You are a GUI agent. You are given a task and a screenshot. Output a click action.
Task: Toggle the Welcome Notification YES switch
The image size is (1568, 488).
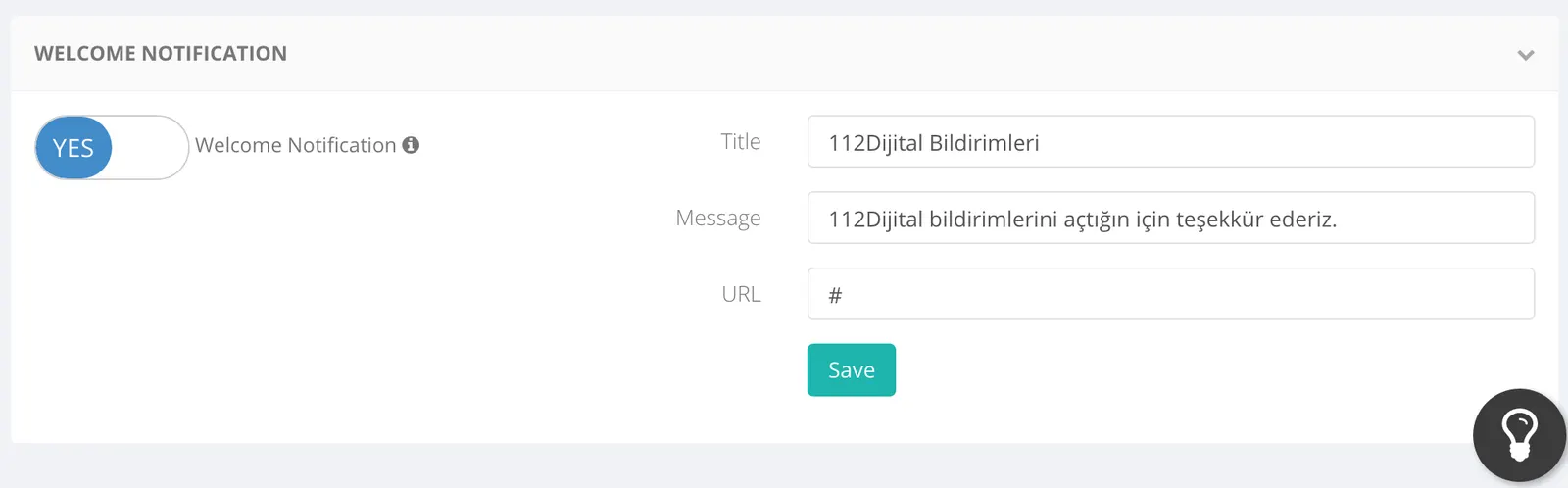(x=112, y=147)
